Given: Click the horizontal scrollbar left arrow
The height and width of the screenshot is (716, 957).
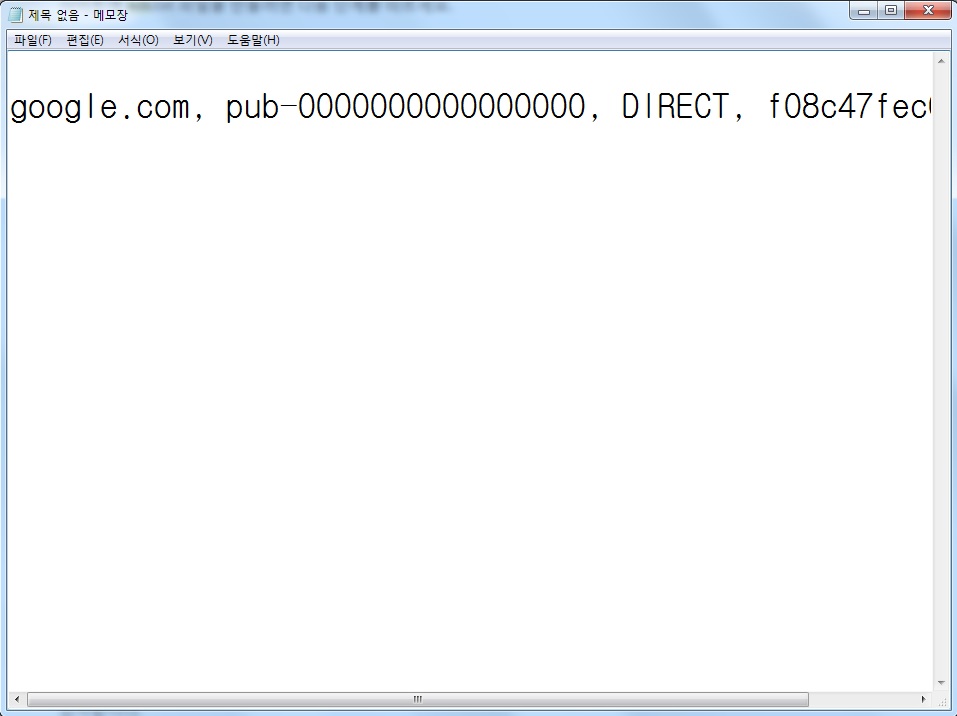Looking at the screenshot, I should (16, 699).
